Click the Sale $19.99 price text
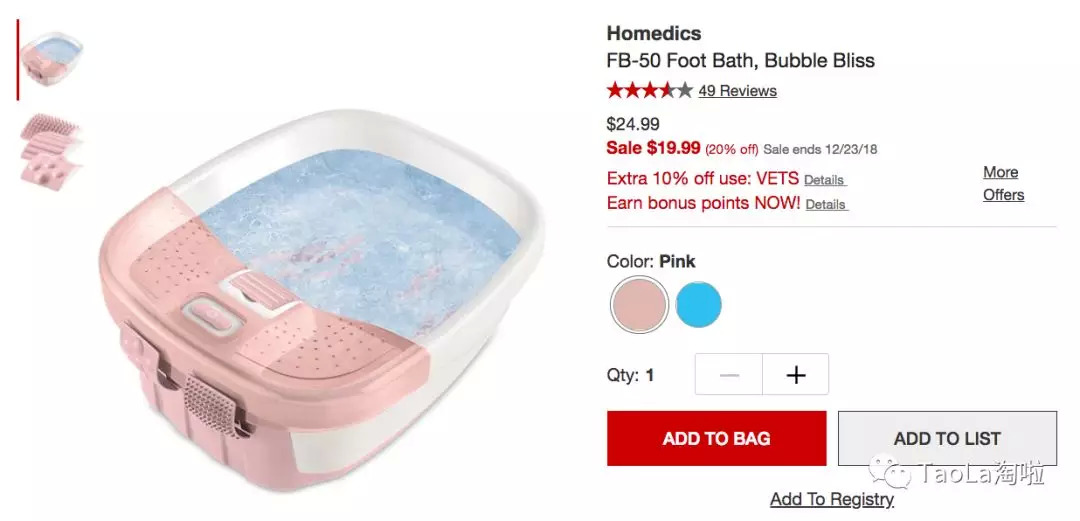Screen dimensions: 1080x521 654,147
